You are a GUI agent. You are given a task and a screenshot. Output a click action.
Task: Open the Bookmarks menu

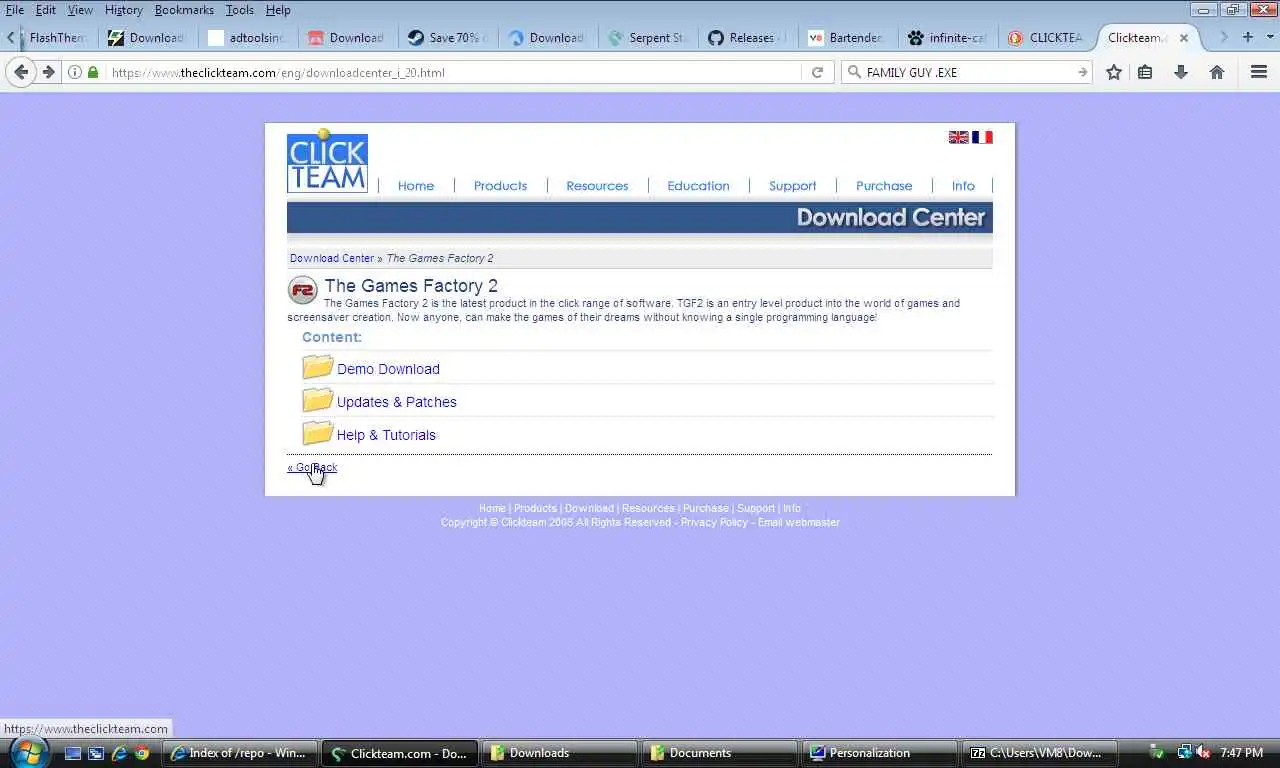pyautogui.click(x=184, y=10)
